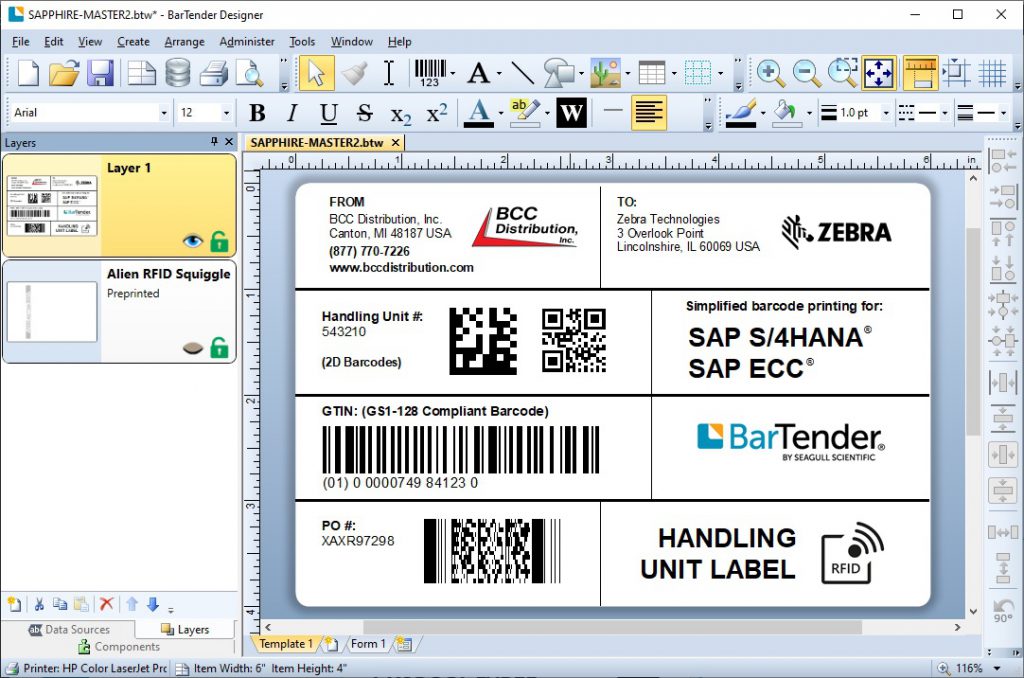Toggle Alien RFID Squiggle visibility eye
The width and height of the screenshot is (1024, 678).
point(193,347)
